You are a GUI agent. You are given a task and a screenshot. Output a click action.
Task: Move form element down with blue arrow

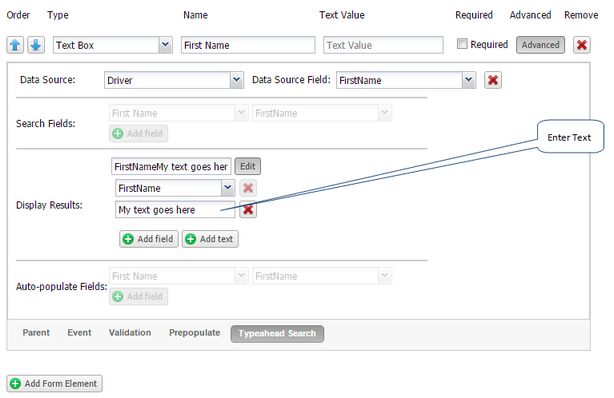(36, 45)
